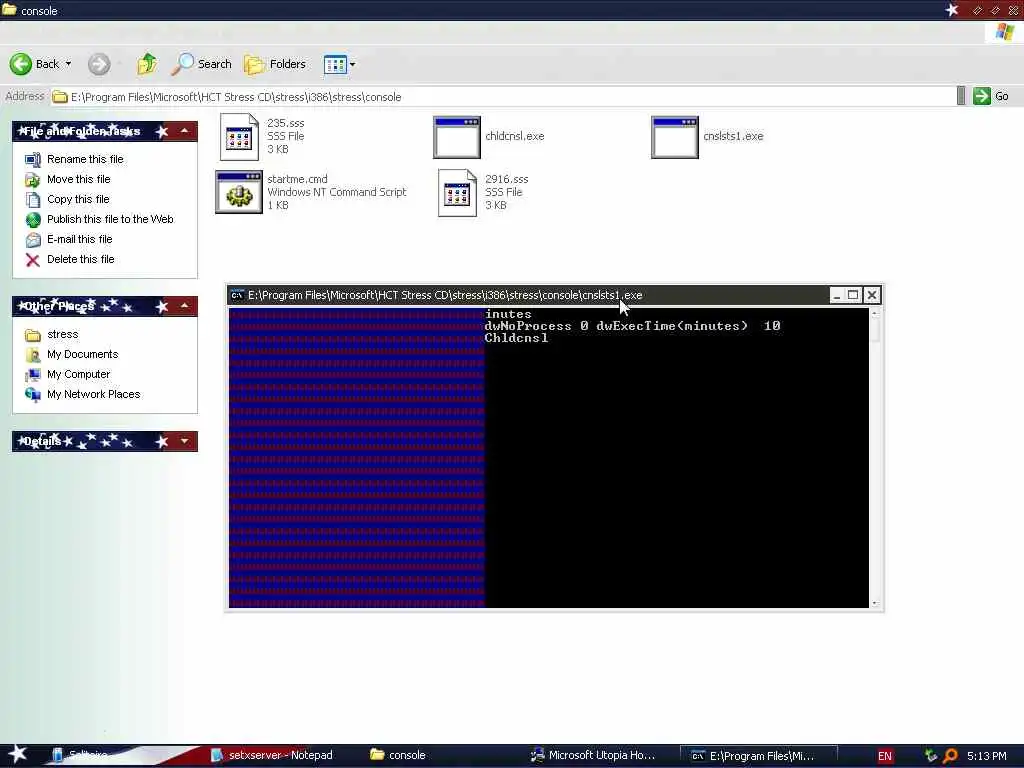
Task: Click the My Documents folder icon
Action: [x=33, y=355]
